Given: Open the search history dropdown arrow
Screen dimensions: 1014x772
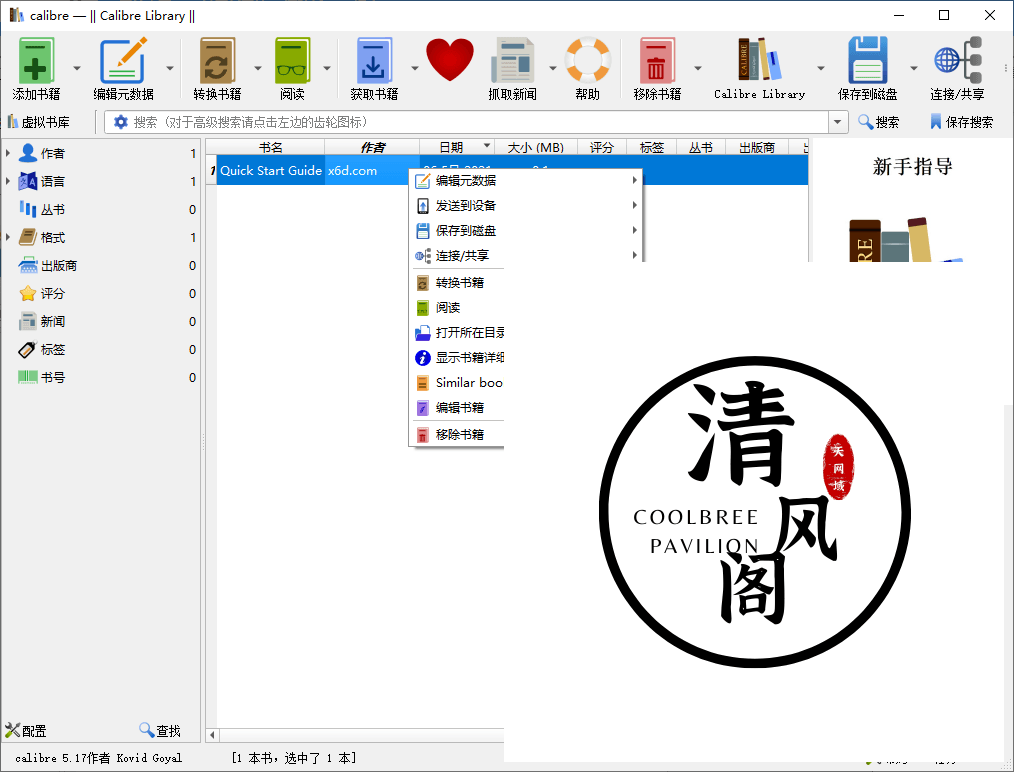Looking at the screenshot, I should click(838, 122).
